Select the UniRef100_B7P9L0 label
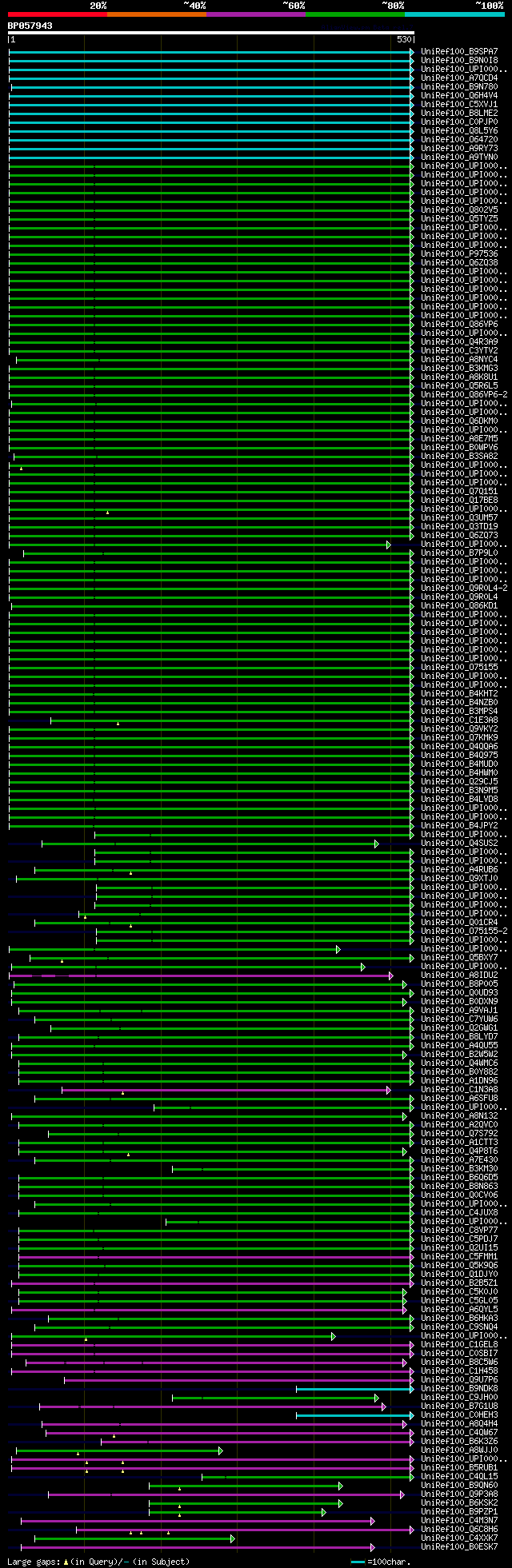512x1568 pixels. tap(459, 553)
